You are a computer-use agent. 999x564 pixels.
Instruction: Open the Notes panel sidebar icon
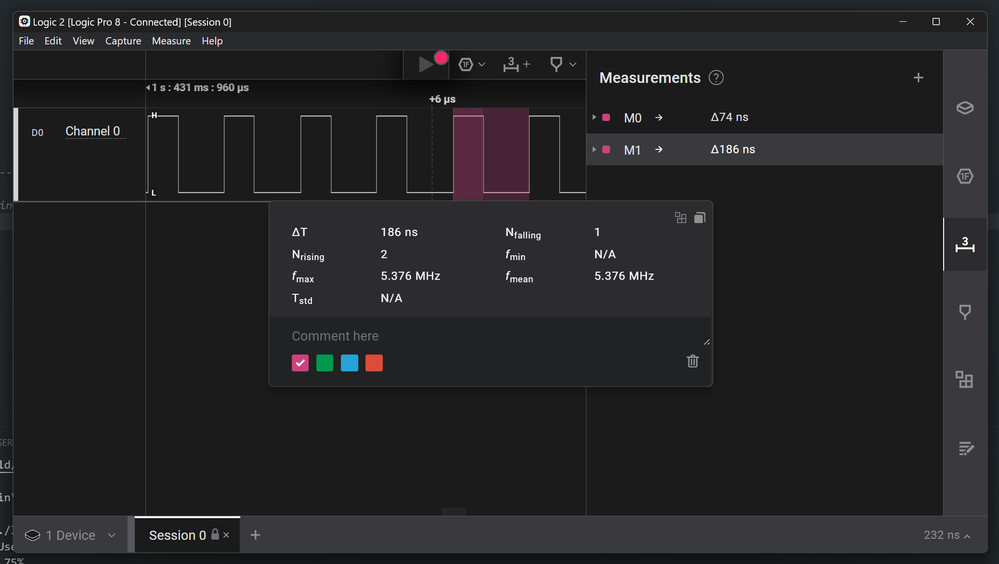(x=964, y=448)
